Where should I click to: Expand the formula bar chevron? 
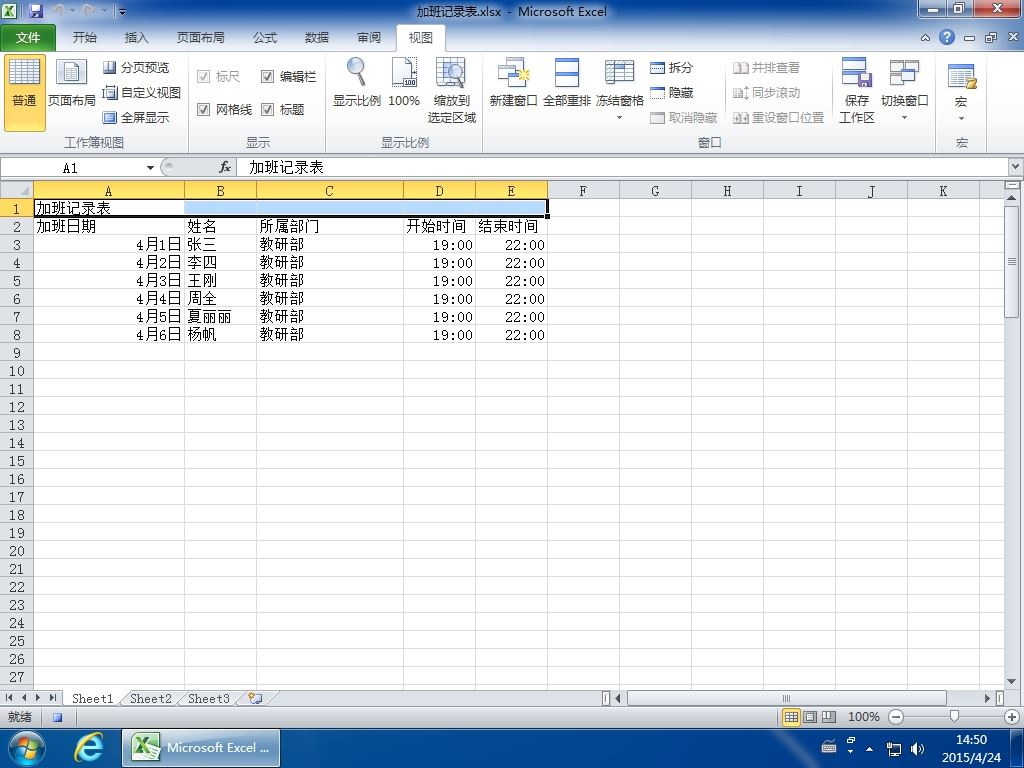(x=1016, y=167)
